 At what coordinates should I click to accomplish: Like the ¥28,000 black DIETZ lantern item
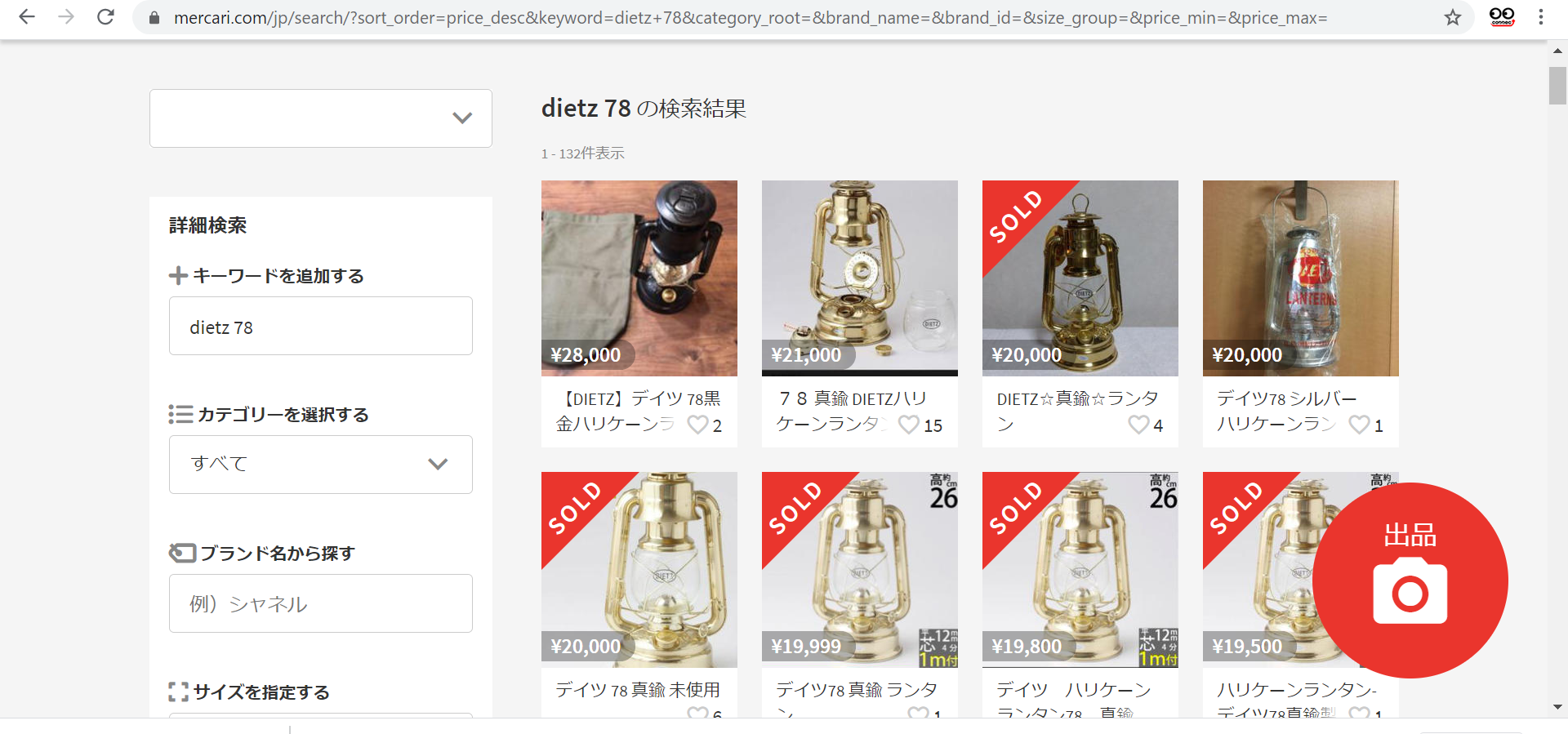pyautogui.click(x=698, y=425)
